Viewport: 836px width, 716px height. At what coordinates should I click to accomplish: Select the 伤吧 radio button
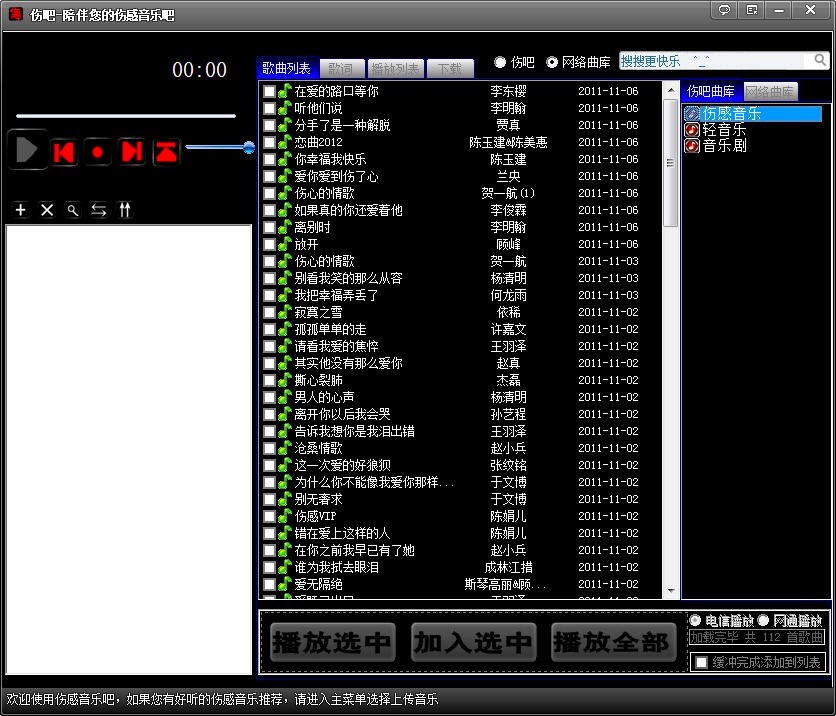[500, 62]
